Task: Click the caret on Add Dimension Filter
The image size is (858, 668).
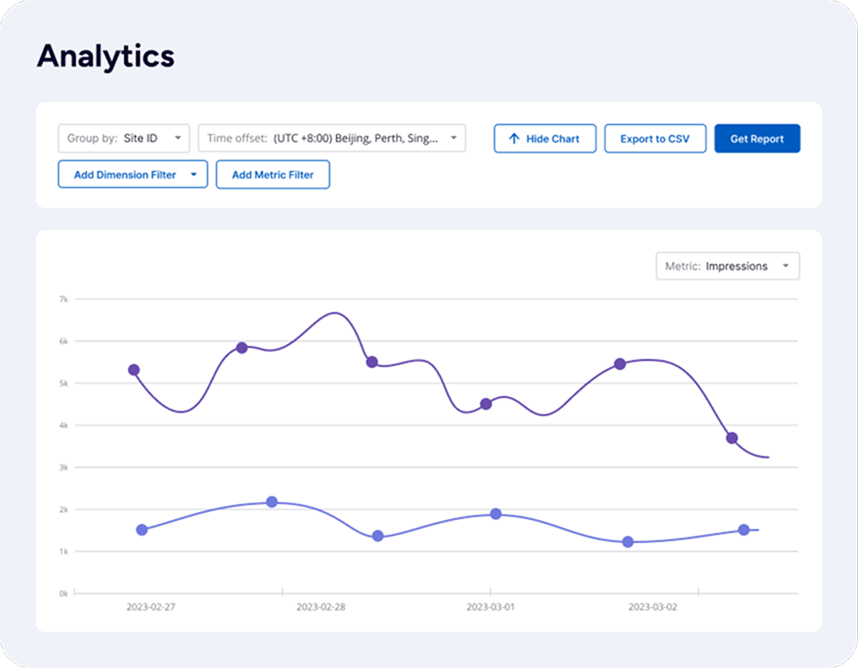Action: (x=193, y=175)
